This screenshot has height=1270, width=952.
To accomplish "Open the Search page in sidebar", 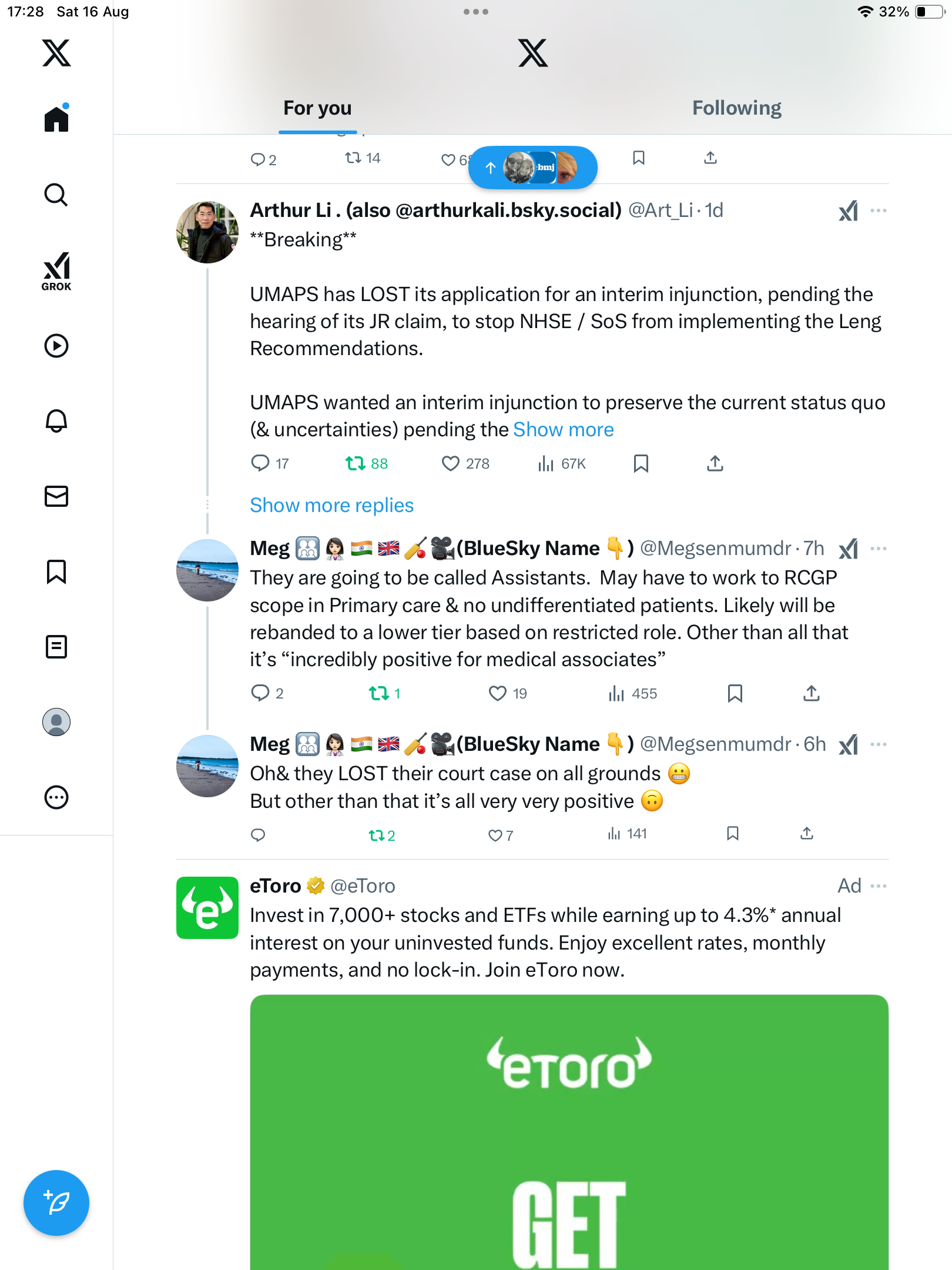I will [x=56, y=195].
